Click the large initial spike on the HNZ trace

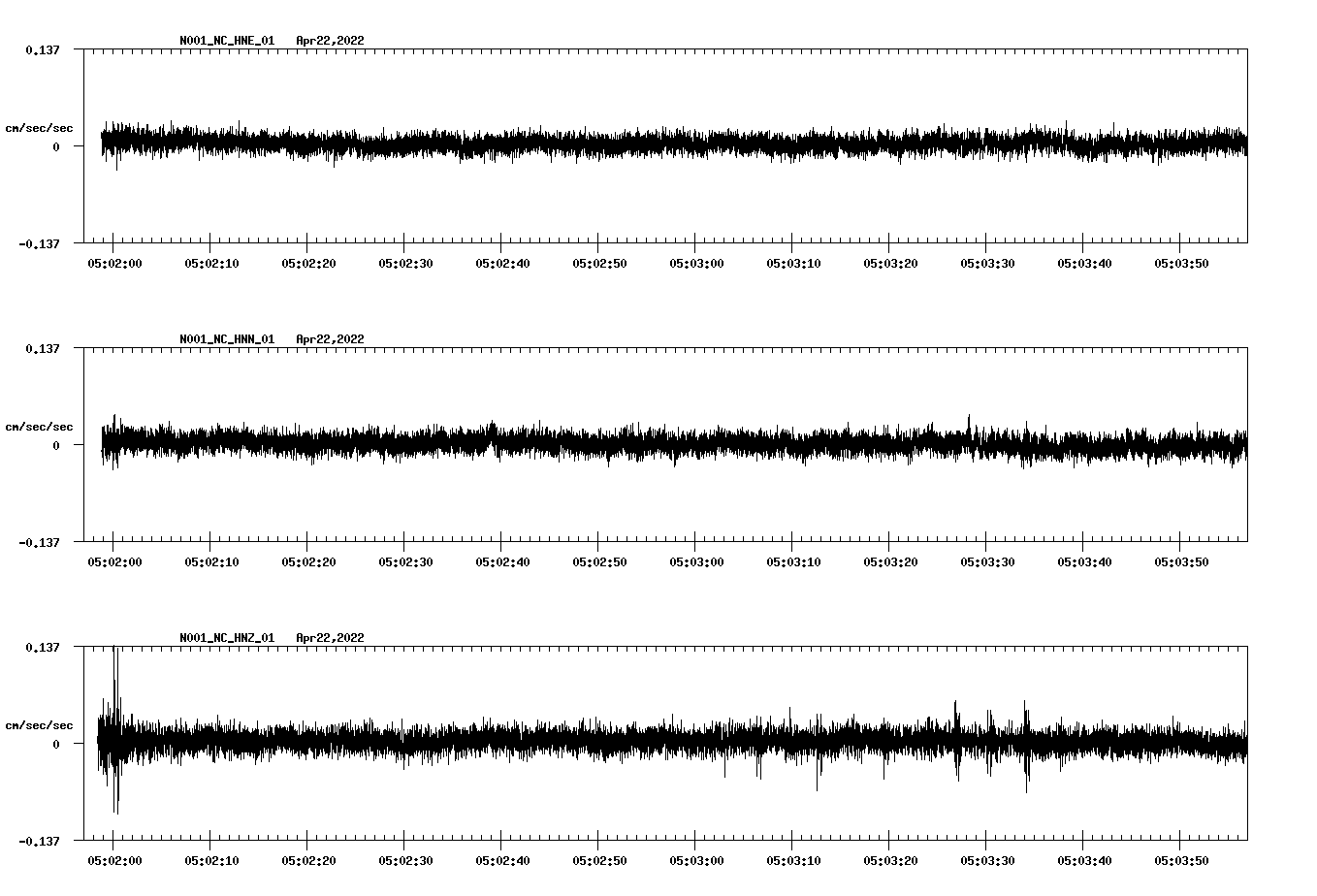click(115, 729)
